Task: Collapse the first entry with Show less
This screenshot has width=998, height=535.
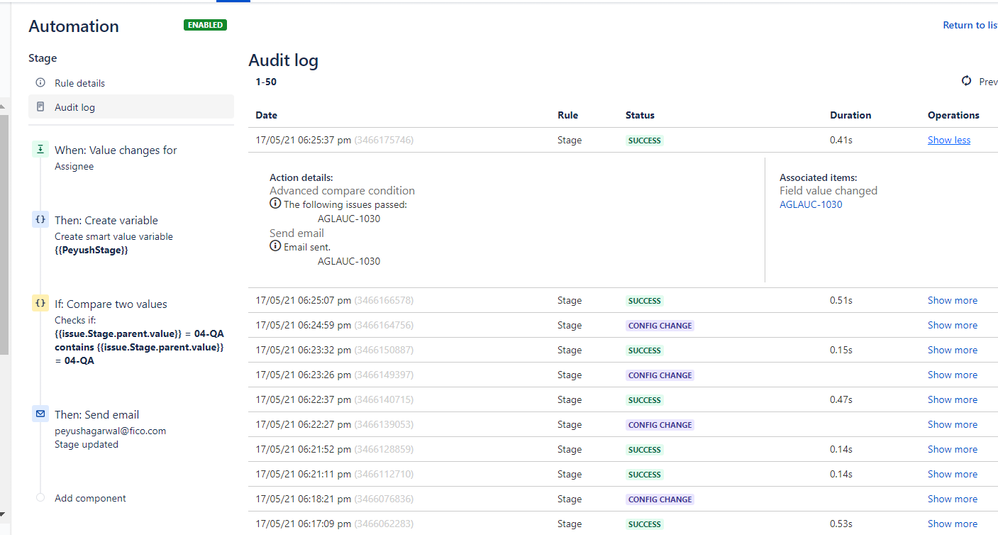Action: tap(948, 140)
